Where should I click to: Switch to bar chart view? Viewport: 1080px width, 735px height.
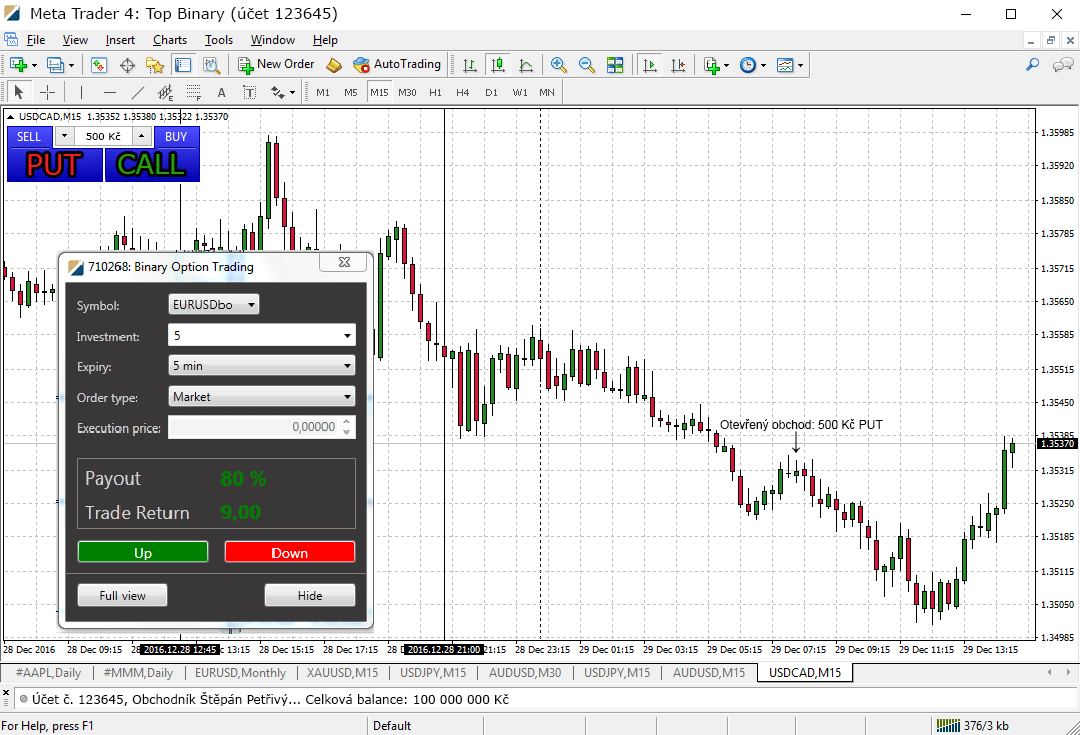(470, 65)
